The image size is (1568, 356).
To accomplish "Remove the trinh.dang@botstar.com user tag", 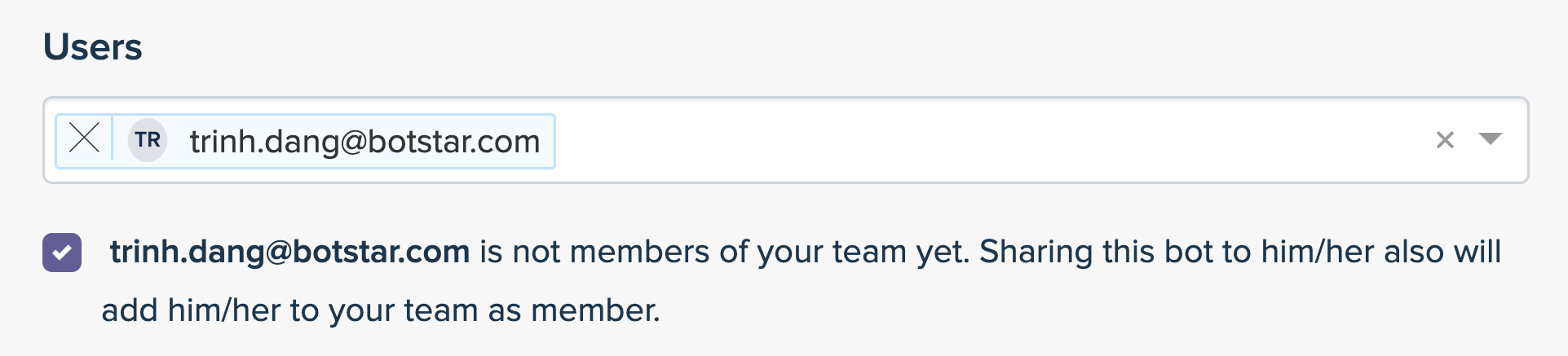I will [84, 138].
